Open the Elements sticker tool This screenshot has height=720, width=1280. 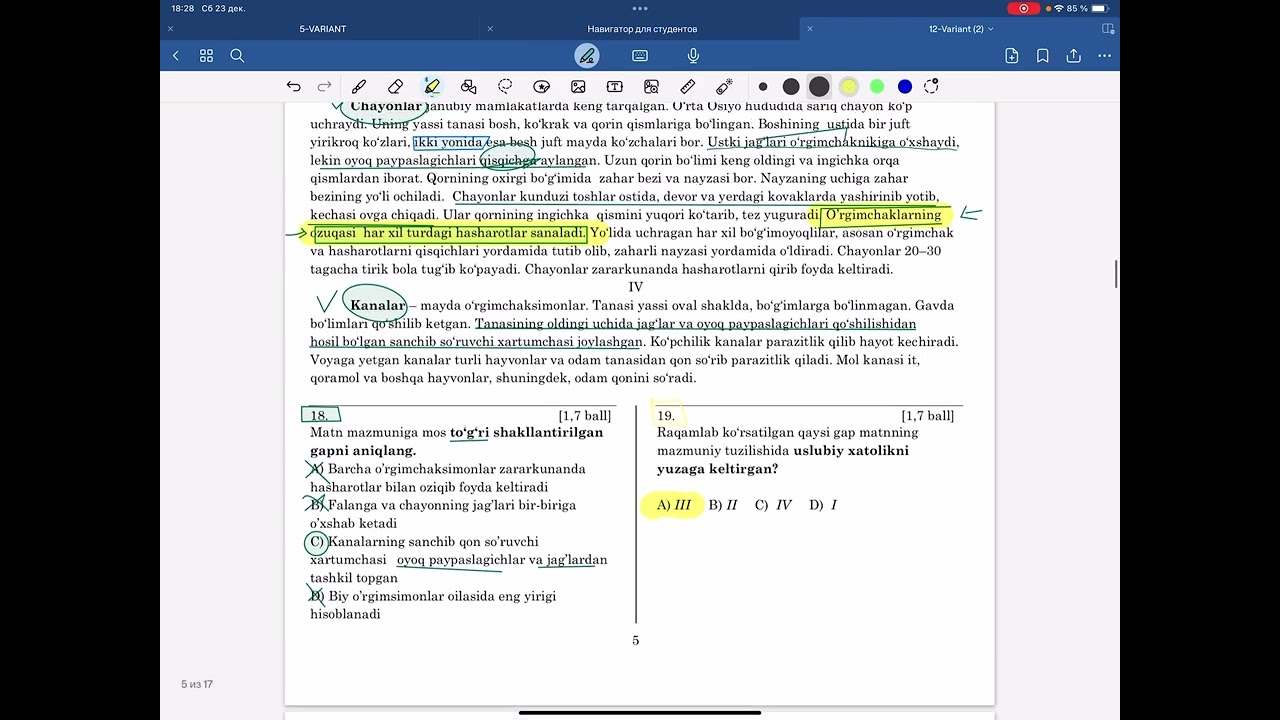542,86
